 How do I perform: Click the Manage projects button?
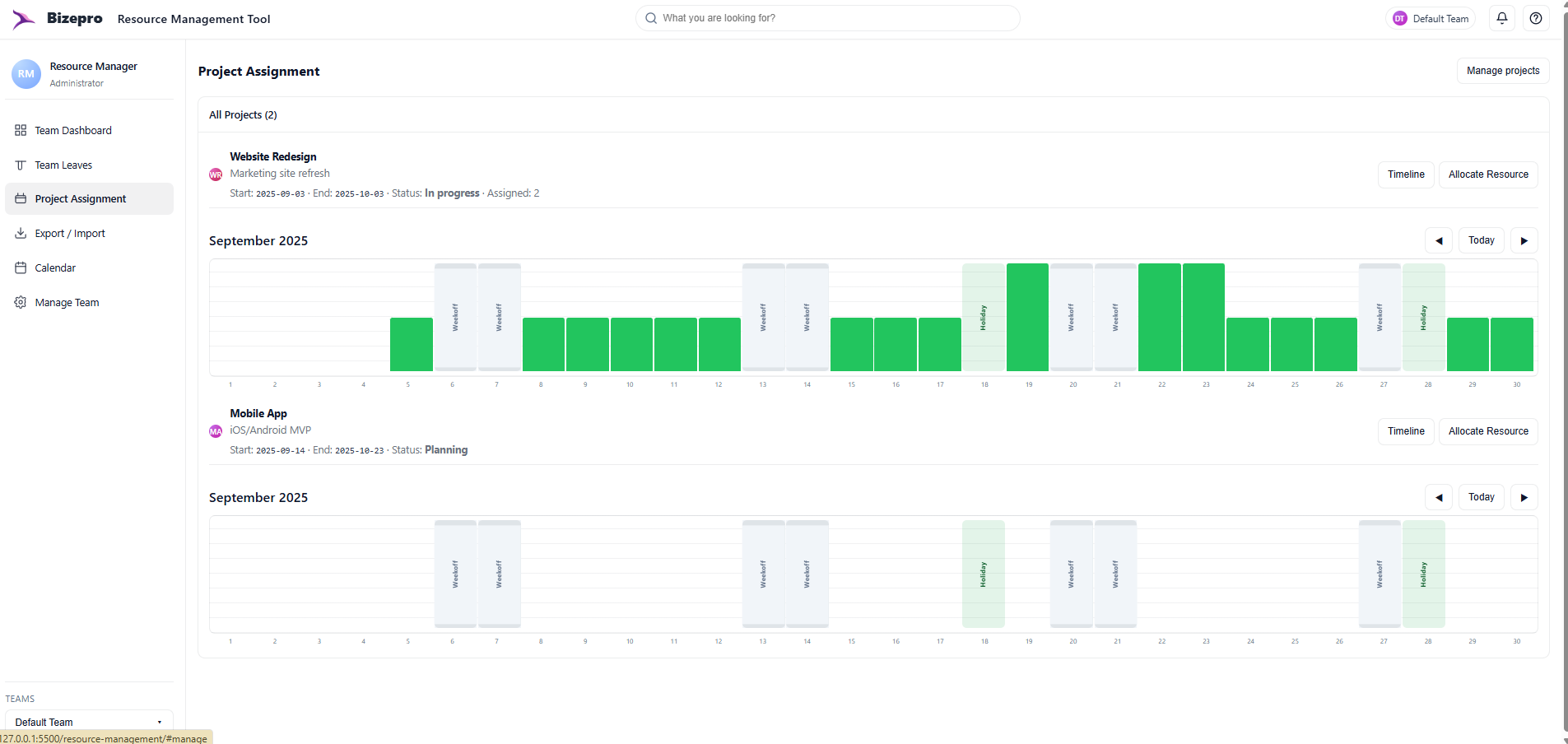click(x=1502, y=71)
